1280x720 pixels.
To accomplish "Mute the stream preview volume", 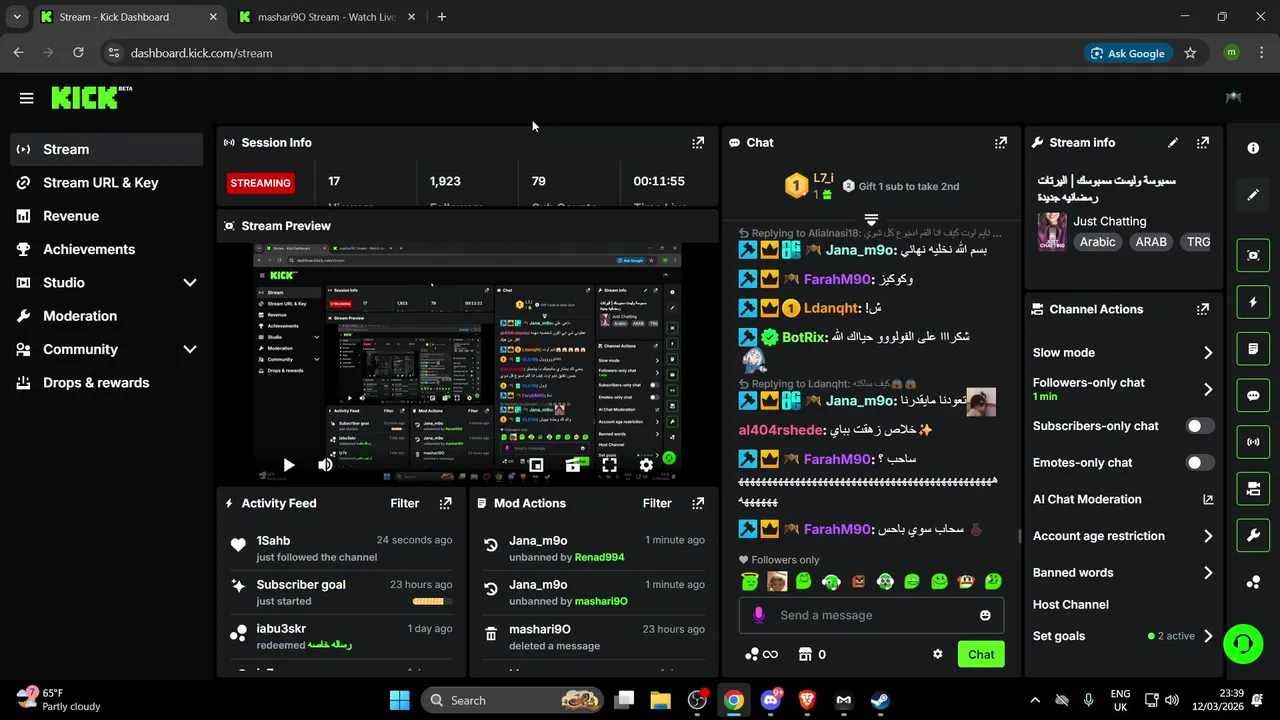I will pyautogui.click(x=325, y=465).
